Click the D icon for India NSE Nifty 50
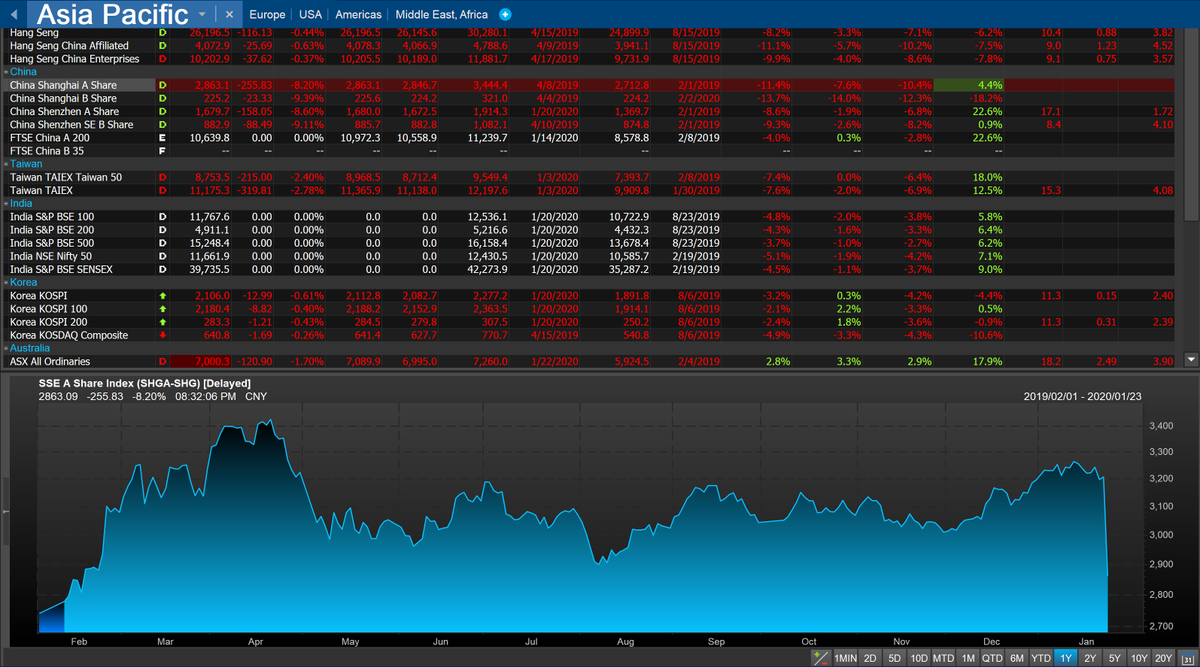The width and height of the screenshot is (1200, 667). [163, 256]
